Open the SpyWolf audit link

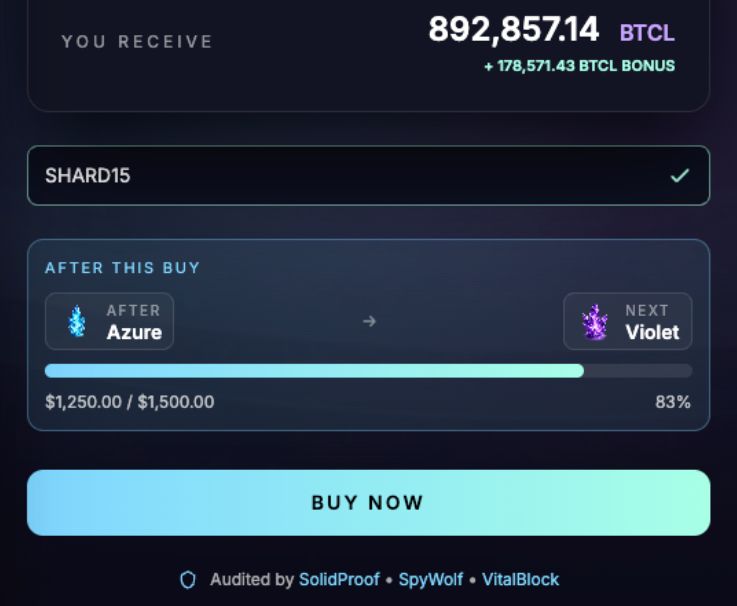(x=431, y=580)
